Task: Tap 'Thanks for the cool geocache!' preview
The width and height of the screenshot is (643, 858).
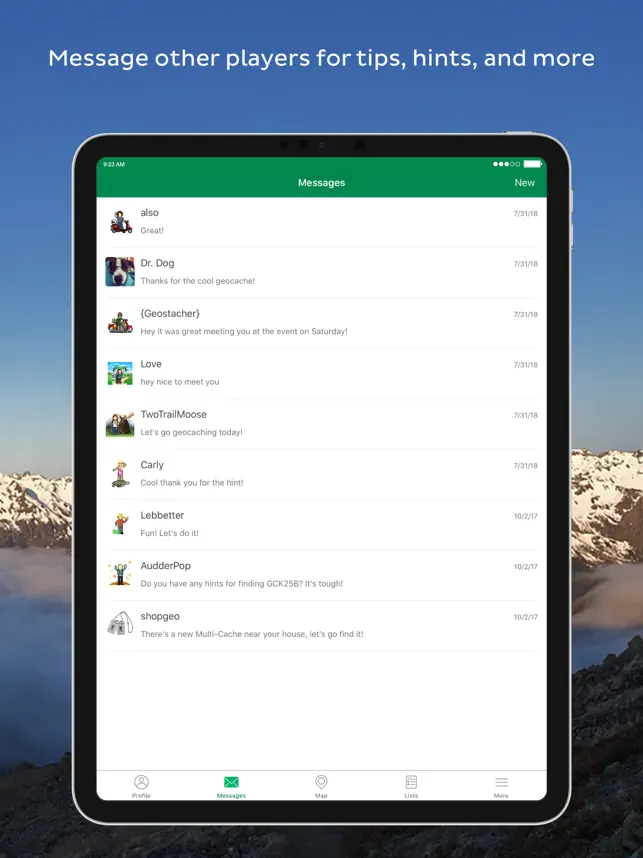Action: click(198, 281)
